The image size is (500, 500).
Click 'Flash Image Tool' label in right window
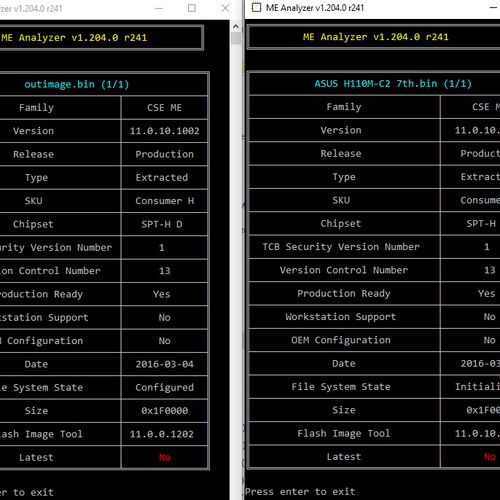click(344, 433)
